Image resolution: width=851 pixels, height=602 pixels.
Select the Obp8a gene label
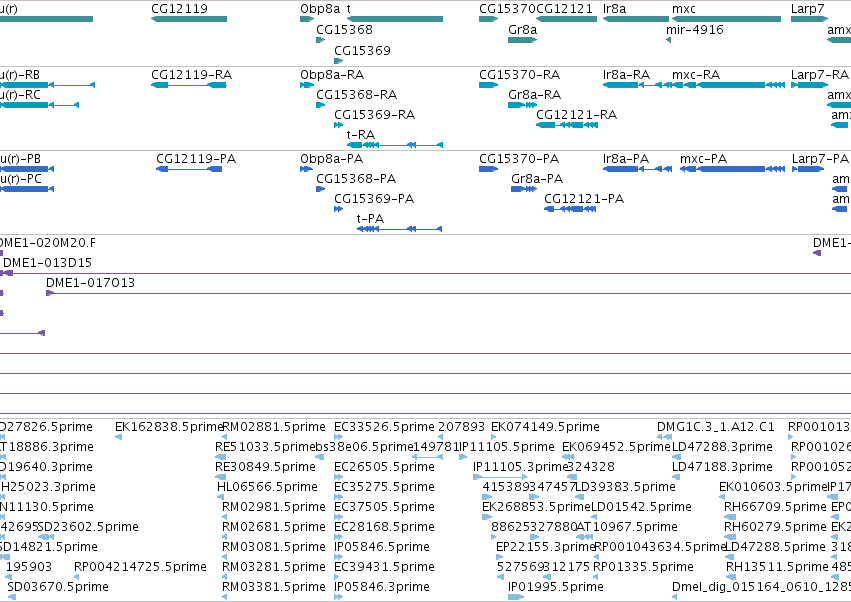click(320, 9)
